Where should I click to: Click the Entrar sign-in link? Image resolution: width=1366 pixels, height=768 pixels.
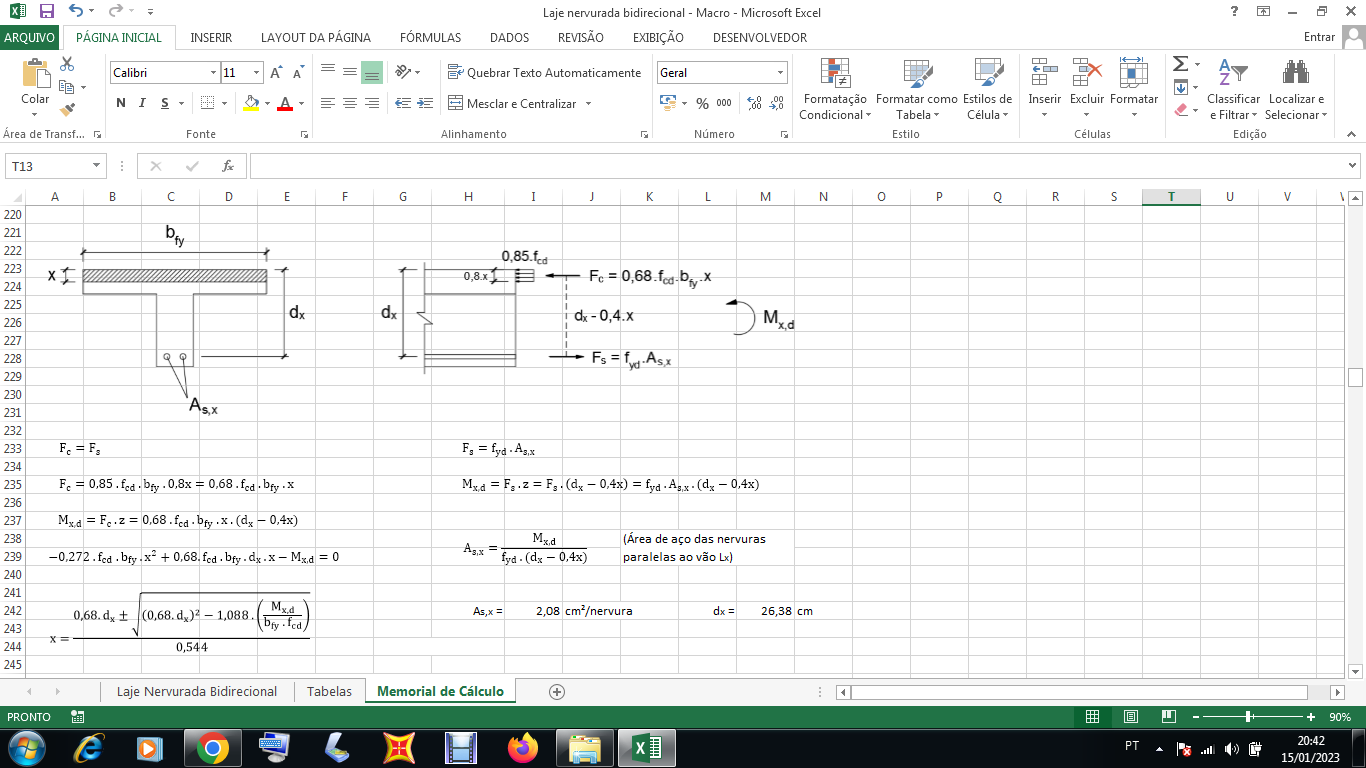click(1320, 37)
